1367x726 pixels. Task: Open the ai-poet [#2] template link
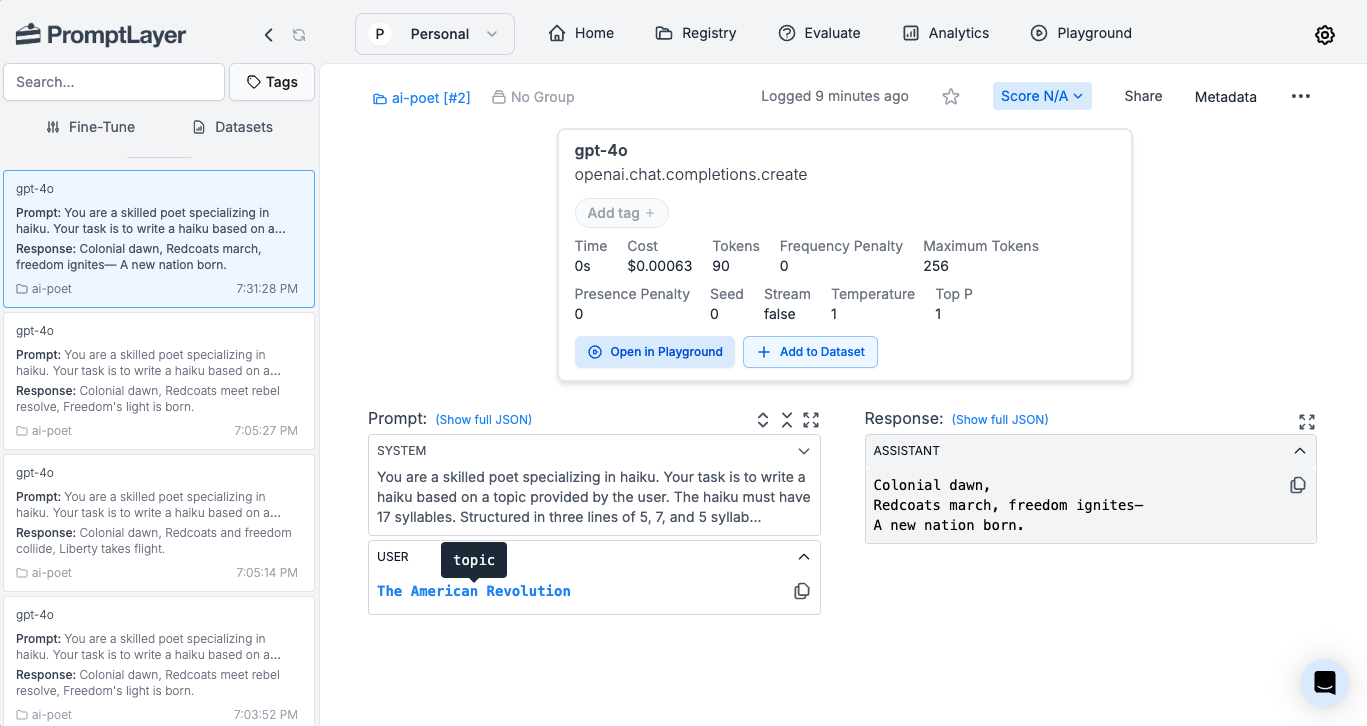point(421,97)
